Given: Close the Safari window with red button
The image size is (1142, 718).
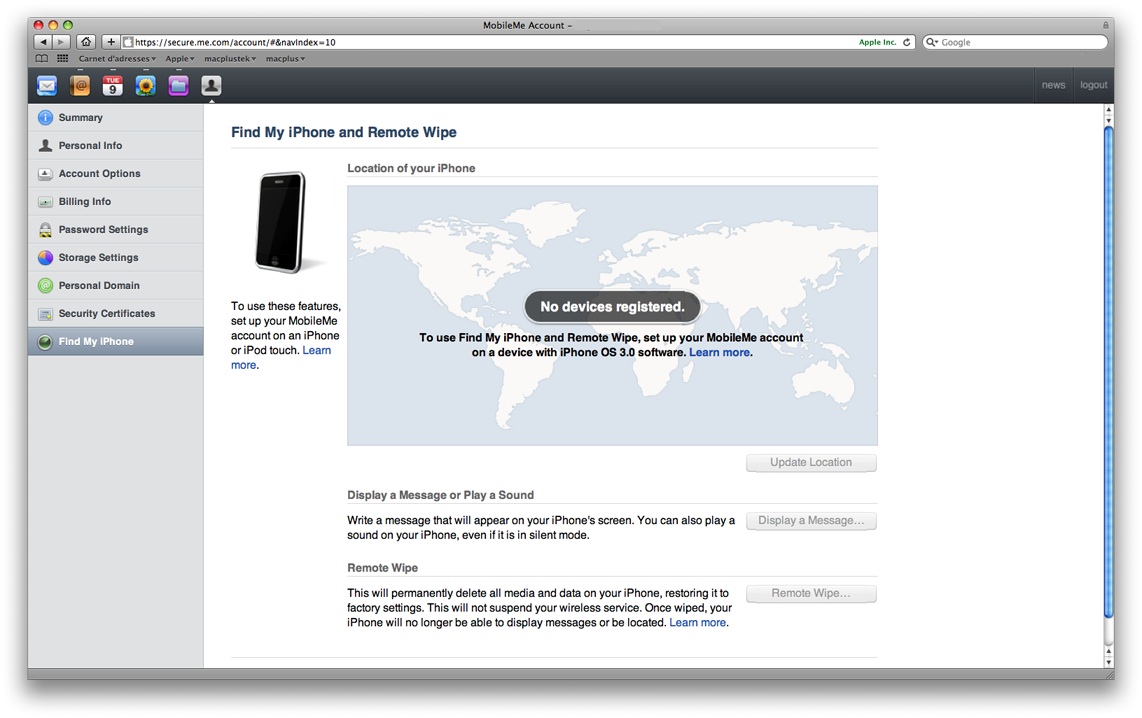Looking at the screenshot, I should 39,25.
